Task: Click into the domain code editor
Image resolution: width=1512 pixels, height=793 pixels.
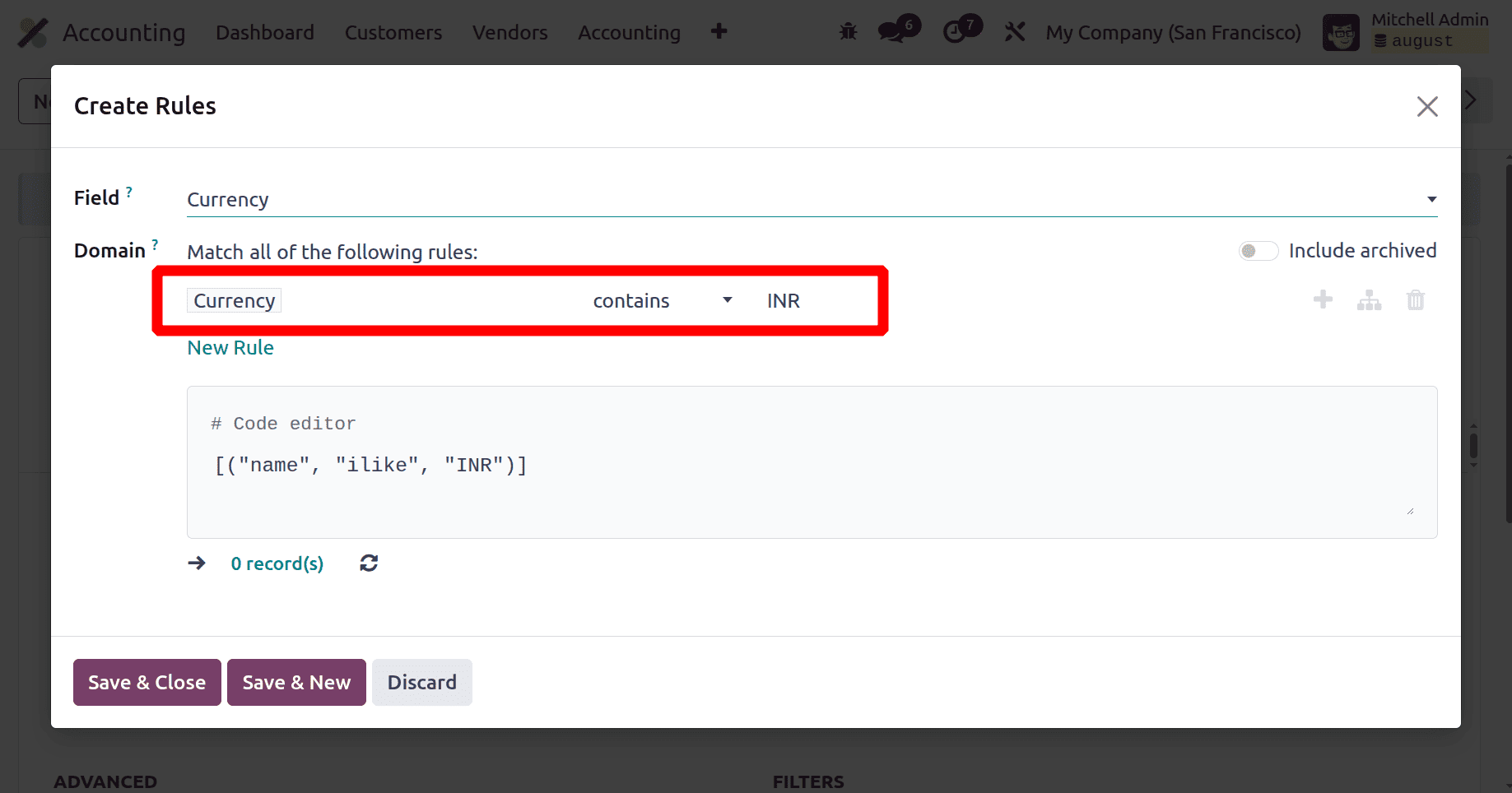Action: tap(812, 462)
